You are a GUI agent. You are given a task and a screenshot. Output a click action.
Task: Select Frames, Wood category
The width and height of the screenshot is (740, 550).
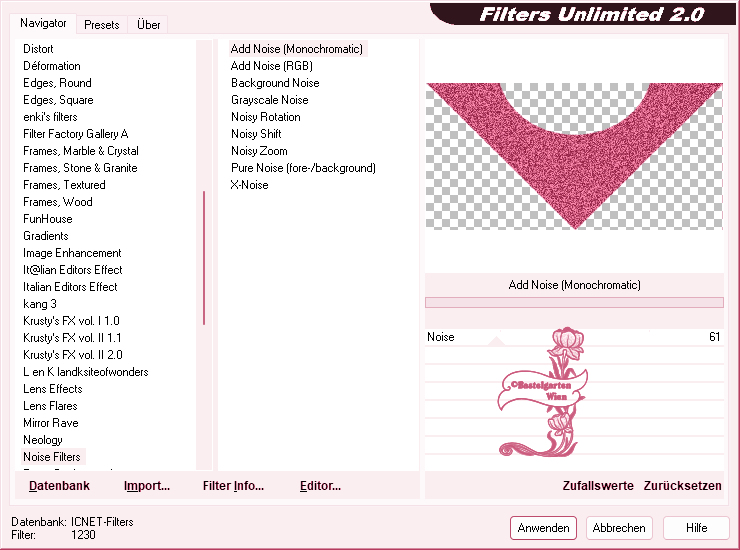pos(58,202)
